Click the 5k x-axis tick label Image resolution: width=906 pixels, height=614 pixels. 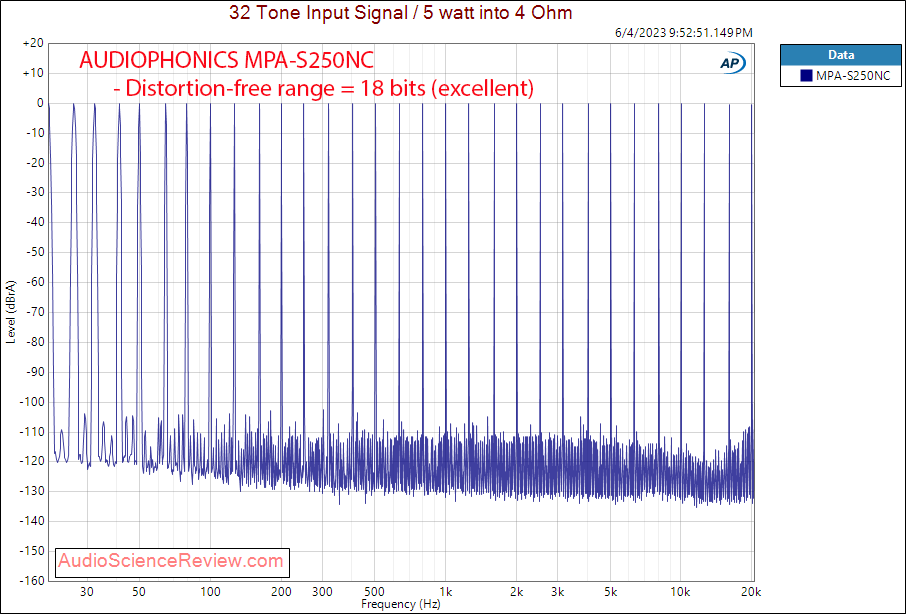[x=610, y=592]
